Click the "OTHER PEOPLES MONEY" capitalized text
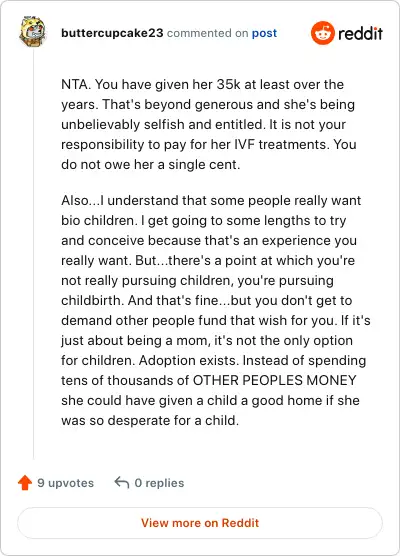Screen dimensions: 400x556 [274, 380]
